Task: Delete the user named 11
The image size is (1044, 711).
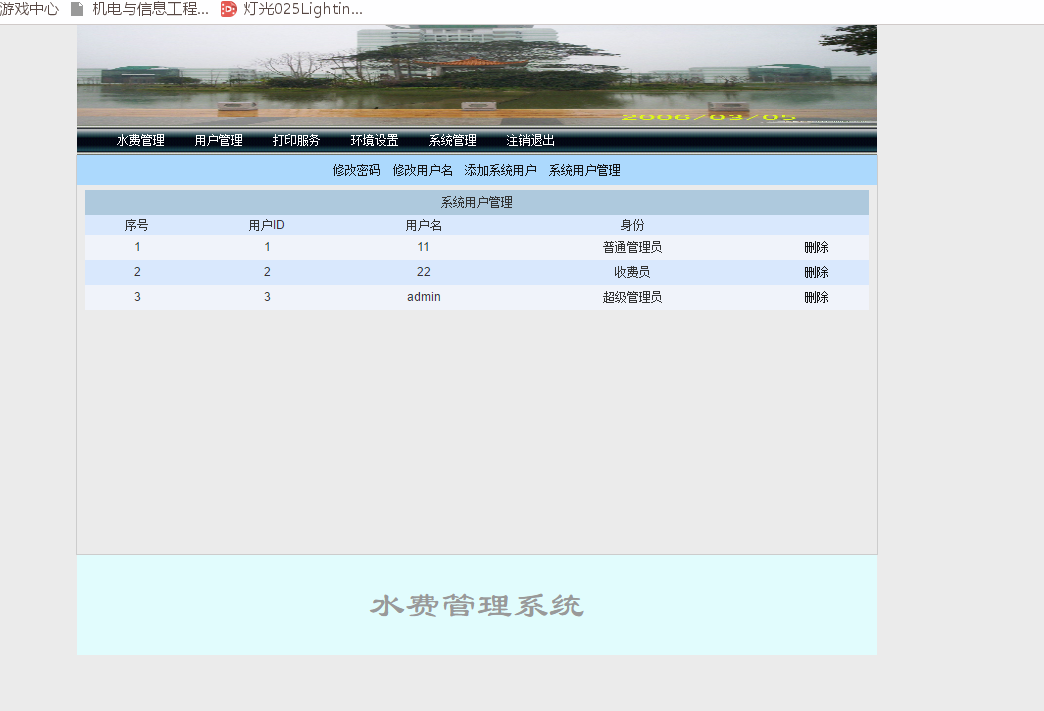Action: 816,248
